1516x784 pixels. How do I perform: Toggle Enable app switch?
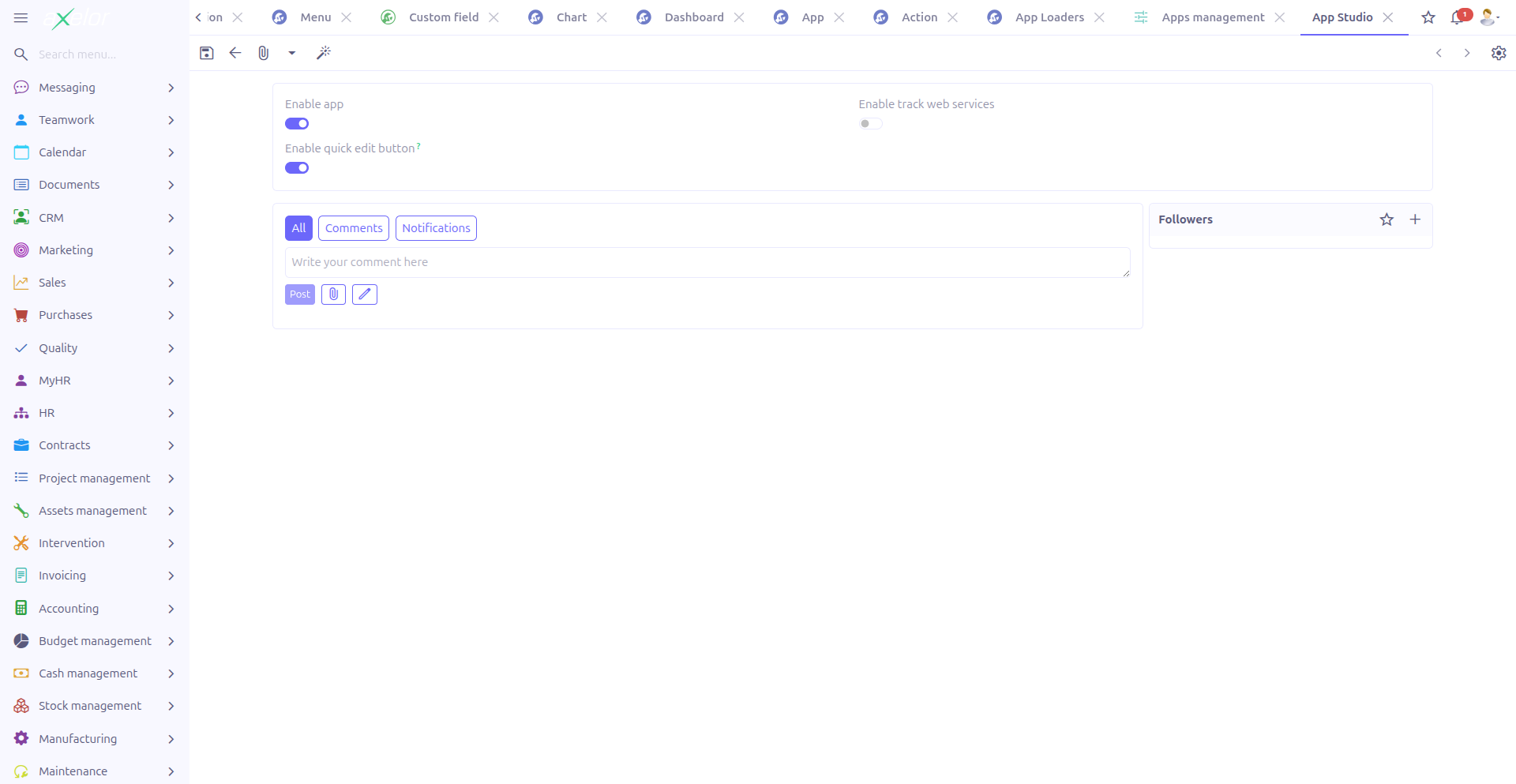click(x=297, y=124)
